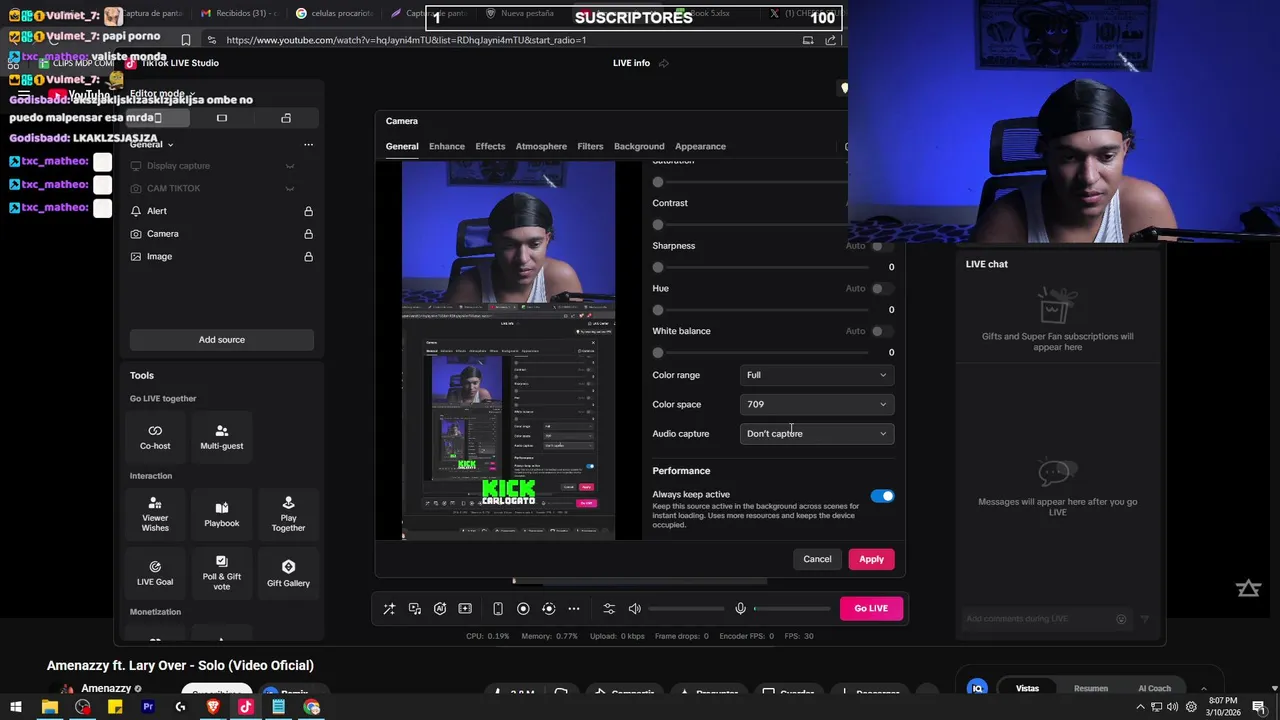Open File Explorer from the taskbar
Screen dimensions: 1280x720
(x=49, y=707)
